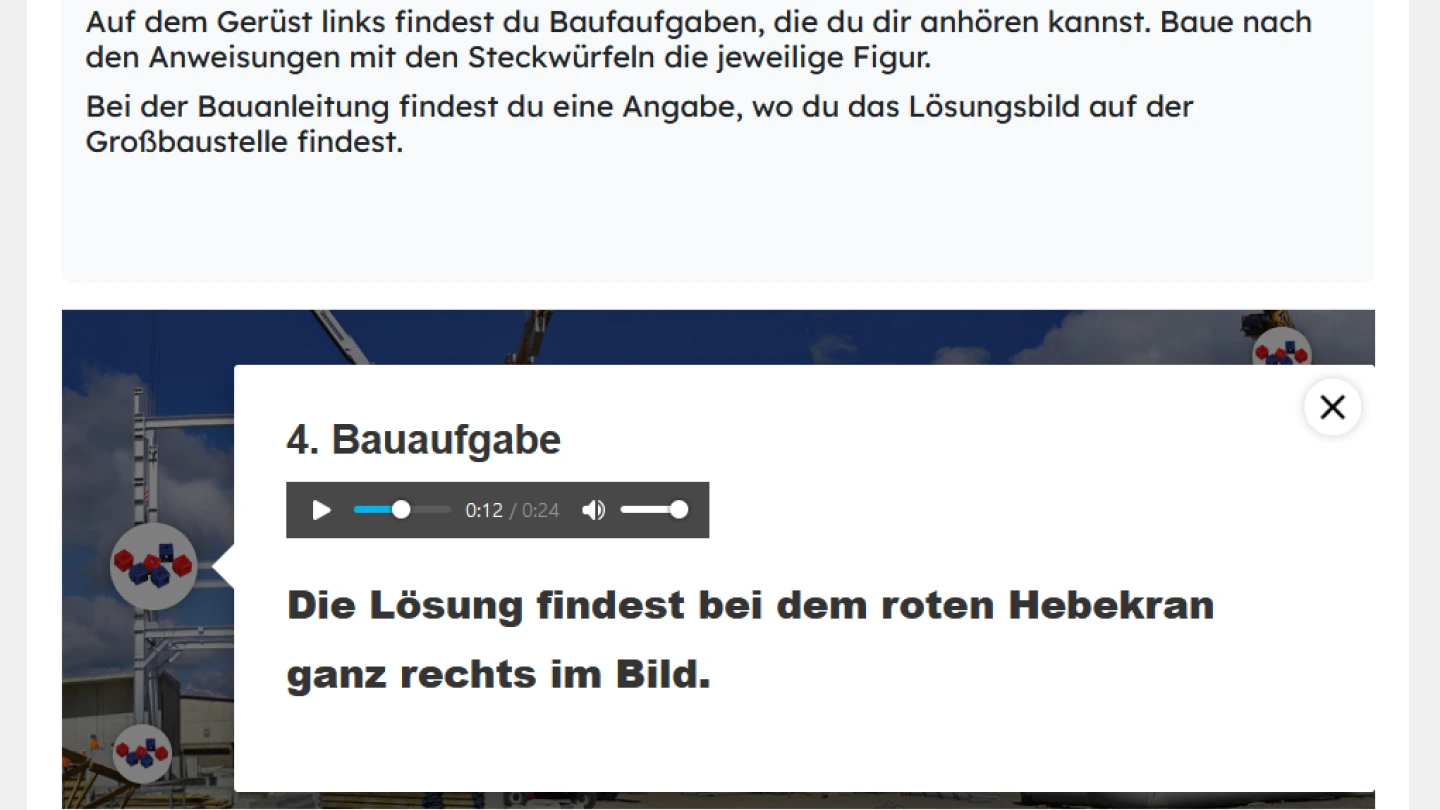Screen dimensions: 1440x810
Task: Click the total duration 0:24 label
Action: [540, 510]
